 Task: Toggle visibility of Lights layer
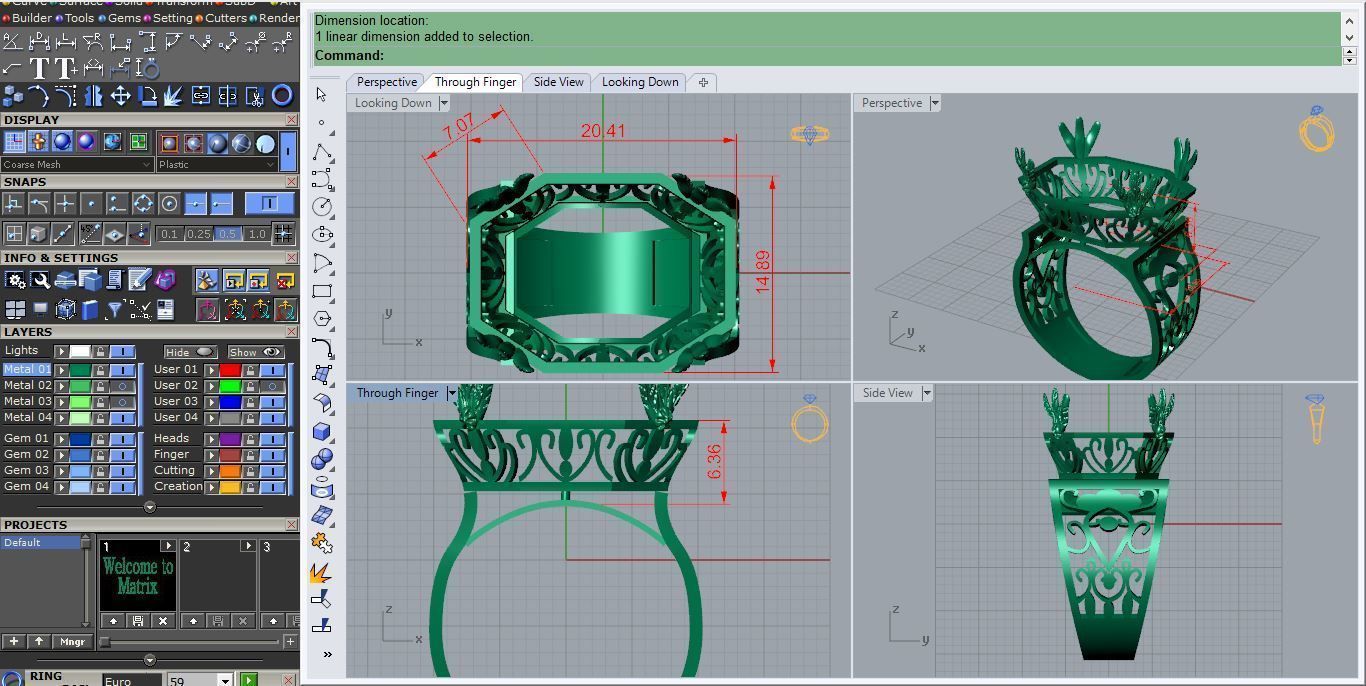tap(122, 351)
